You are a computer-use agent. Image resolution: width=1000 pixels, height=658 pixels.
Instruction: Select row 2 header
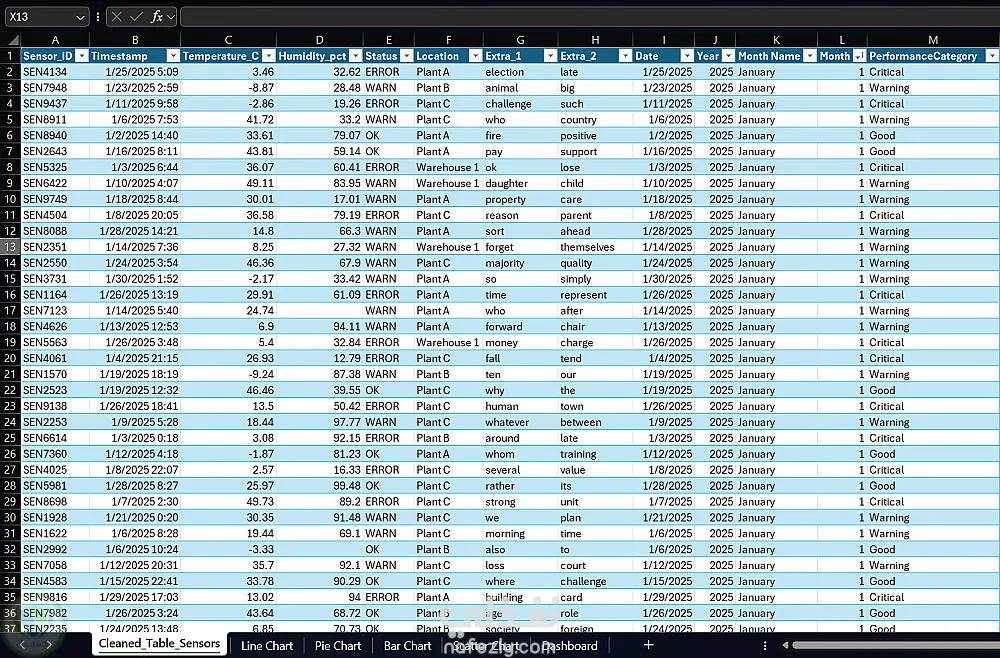click(10, 72)
